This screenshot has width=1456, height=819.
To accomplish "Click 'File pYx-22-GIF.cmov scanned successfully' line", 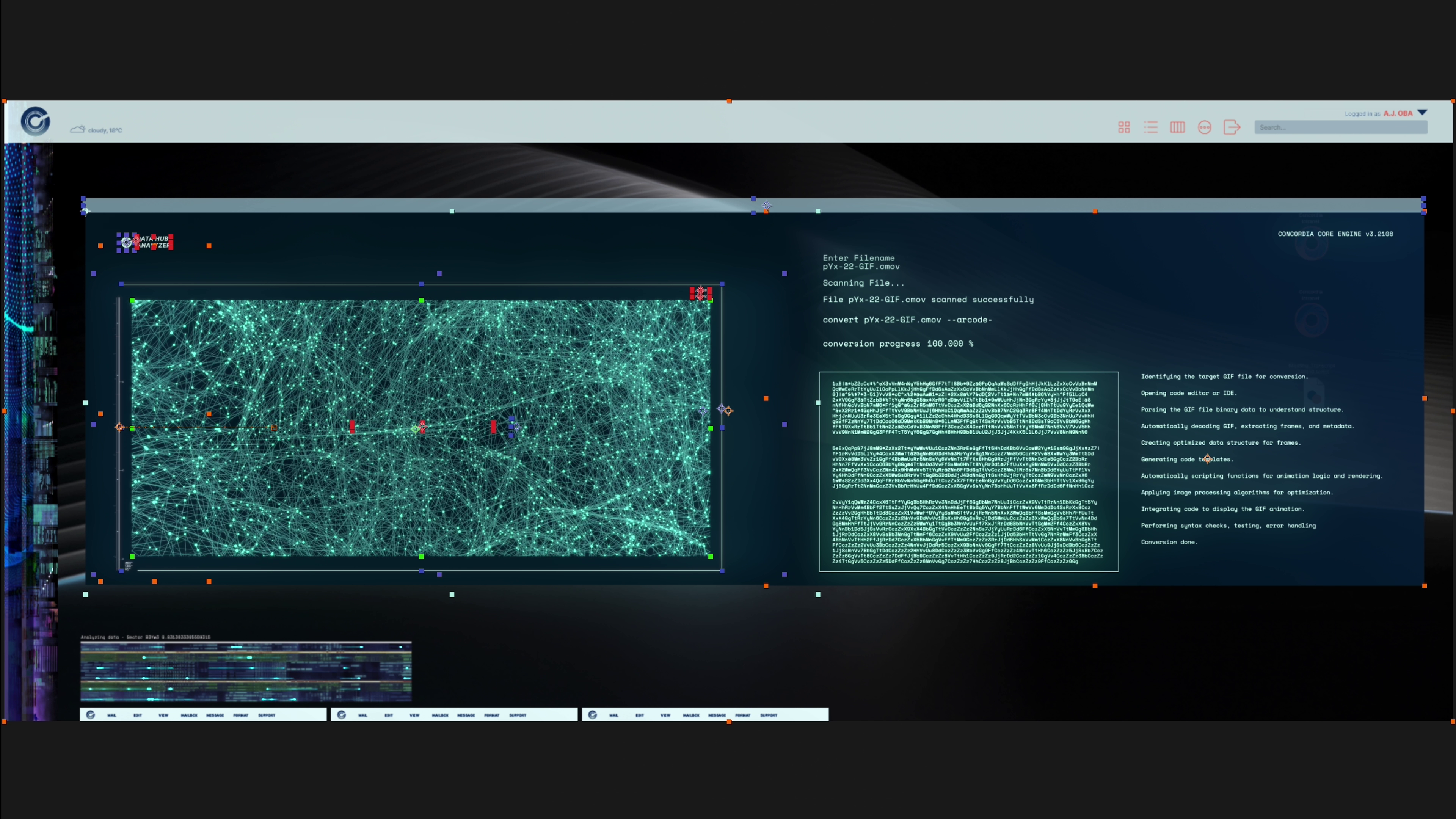I will 928,300.
